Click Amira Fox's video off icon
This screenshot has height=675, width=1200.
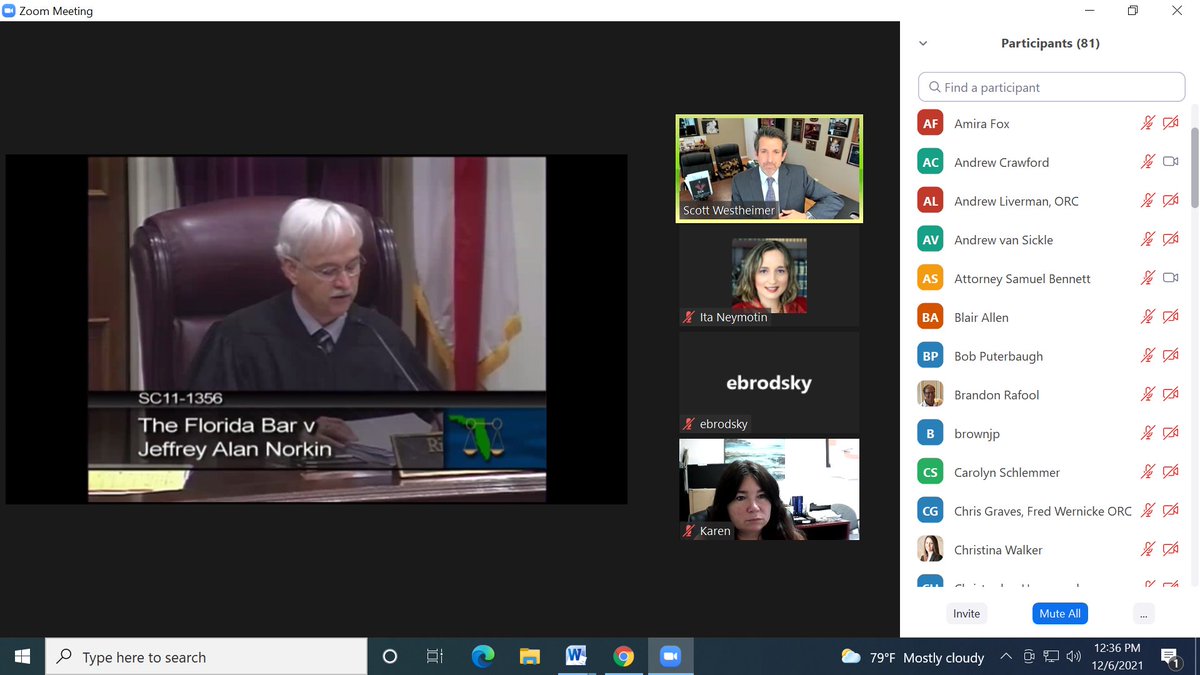(x=1171, y=123)
